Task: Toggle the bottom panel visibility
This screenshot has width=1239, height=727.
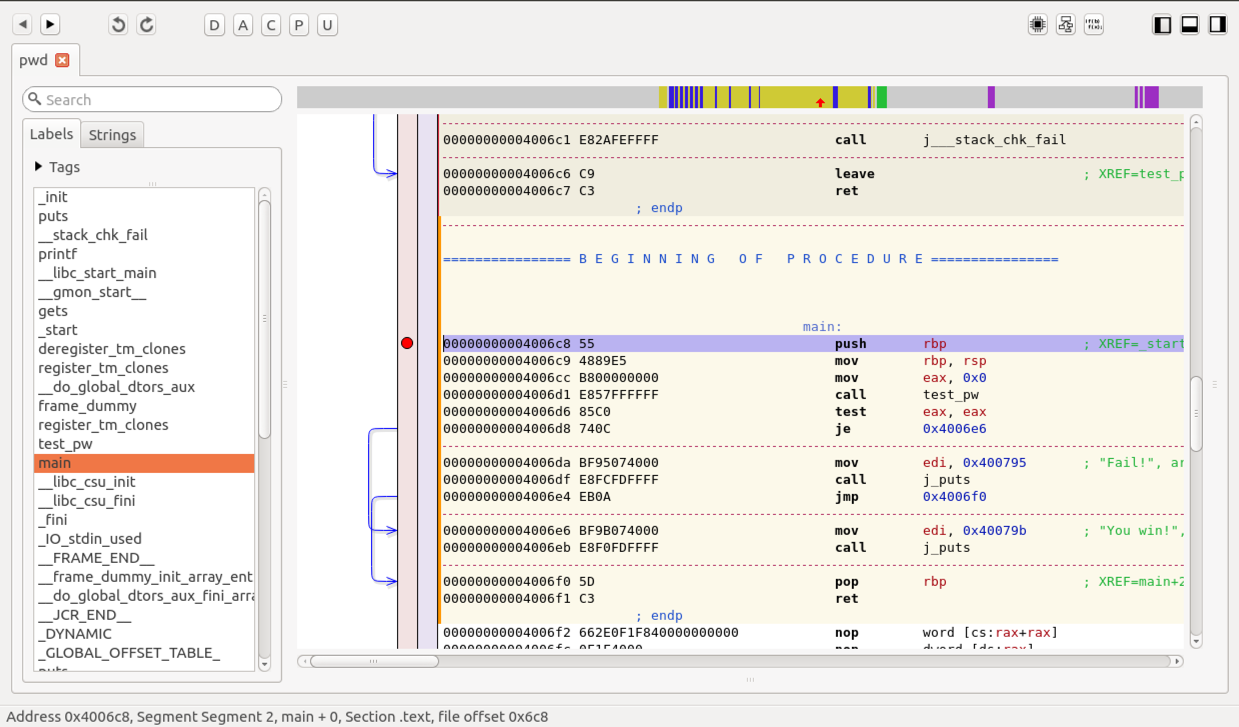Action: point(1190,25)
